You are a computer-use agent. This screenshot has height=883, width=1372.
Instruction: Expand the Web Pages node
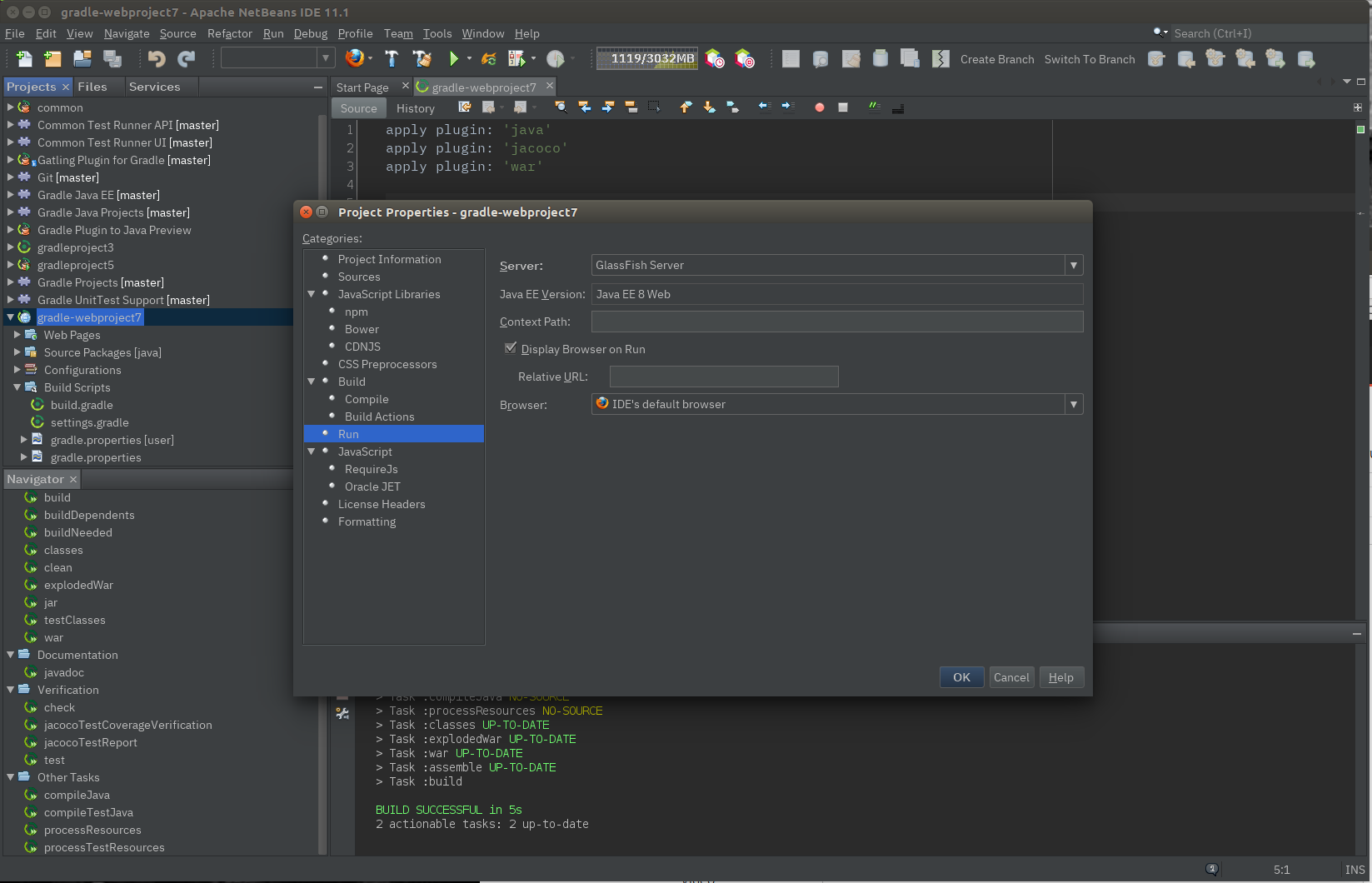coord(18,335)
